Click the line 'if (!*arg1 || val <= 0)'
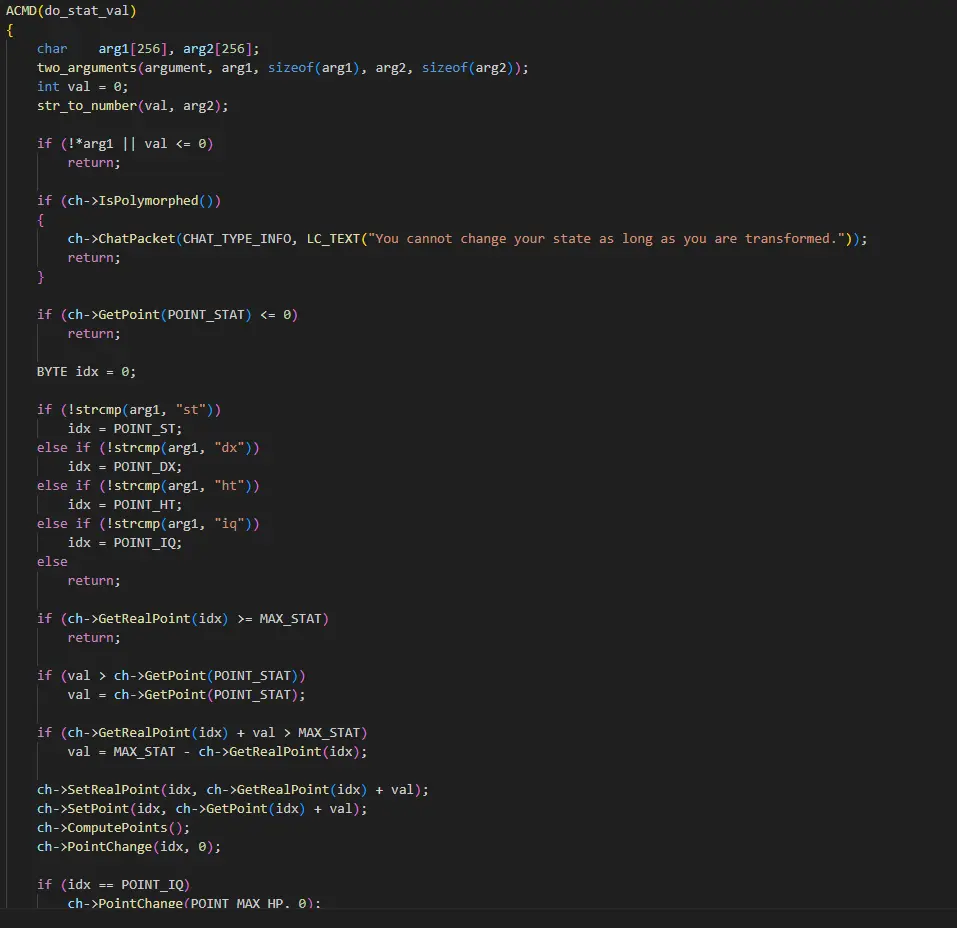957x928 pixels. 125,143
